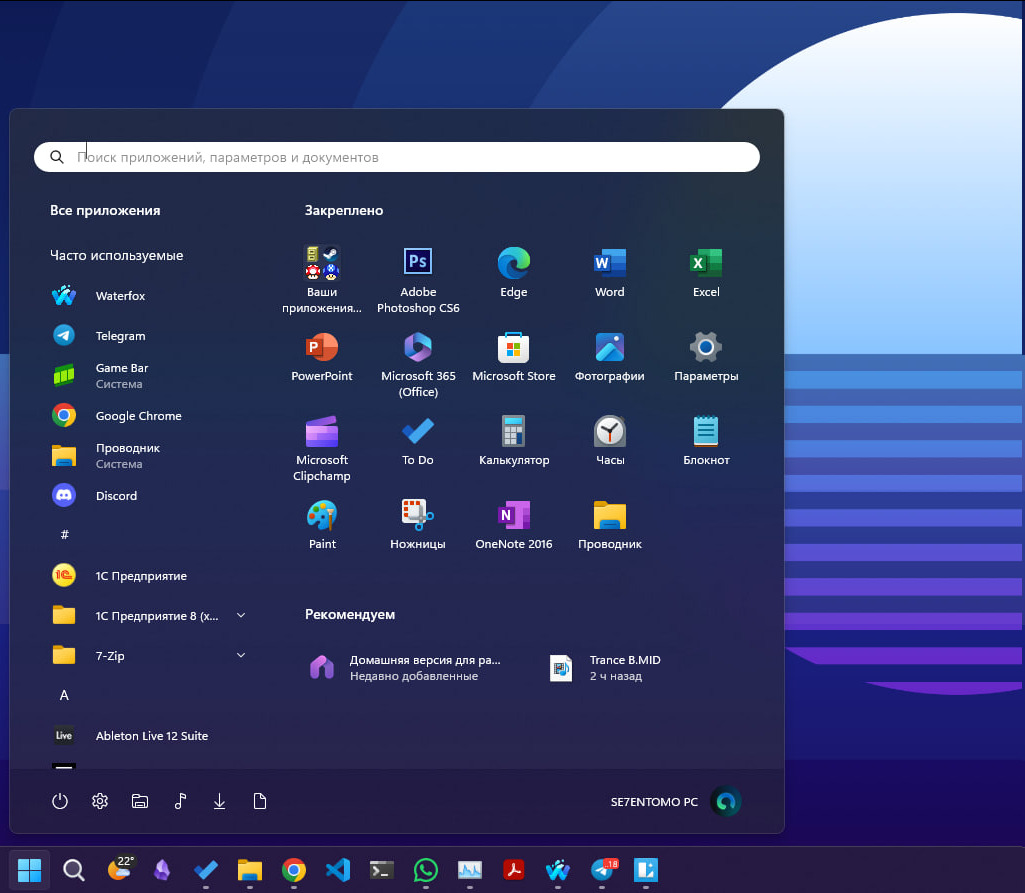The height and width of the screenshot is (893, 1025).
Task: Click the SE7ENTOMO PC user account button
Action: [x=676, y=802]
